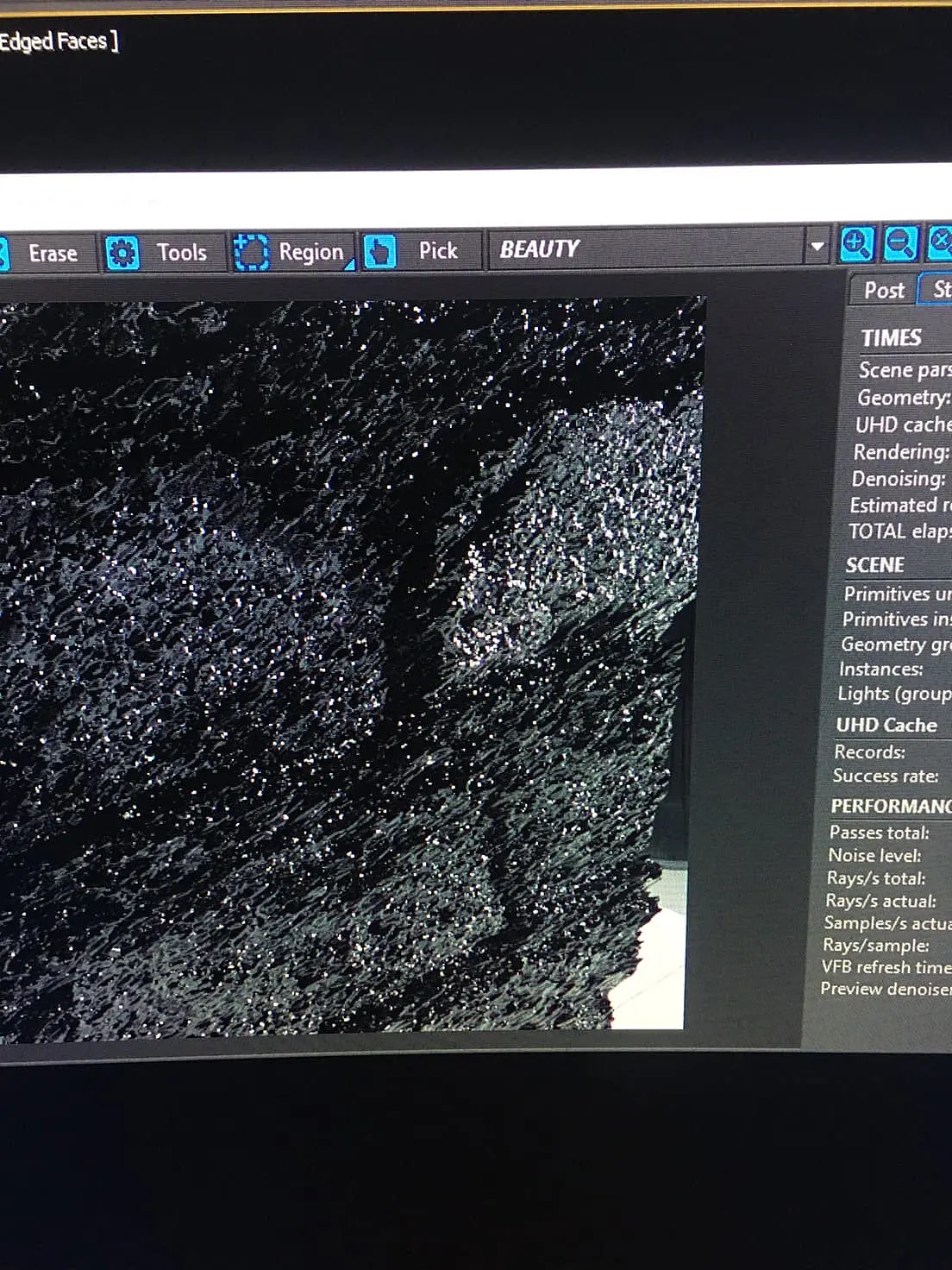Screen dimensions: 952x1270
Task: Zoom in with the magnifier plus icon
Action: (x=856, y=244)
